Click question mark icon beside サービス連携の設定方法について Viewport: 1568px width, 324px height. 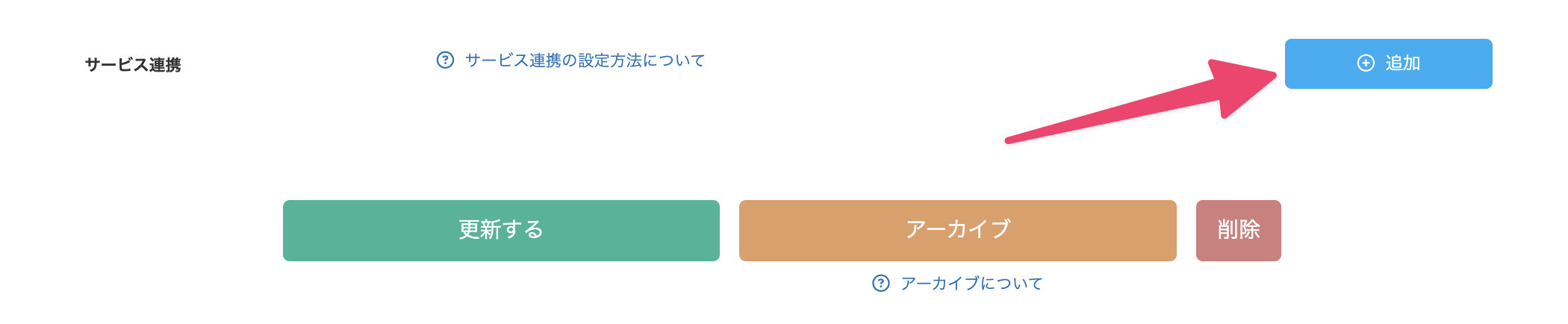pyautogui.click(x=445, y=60)
